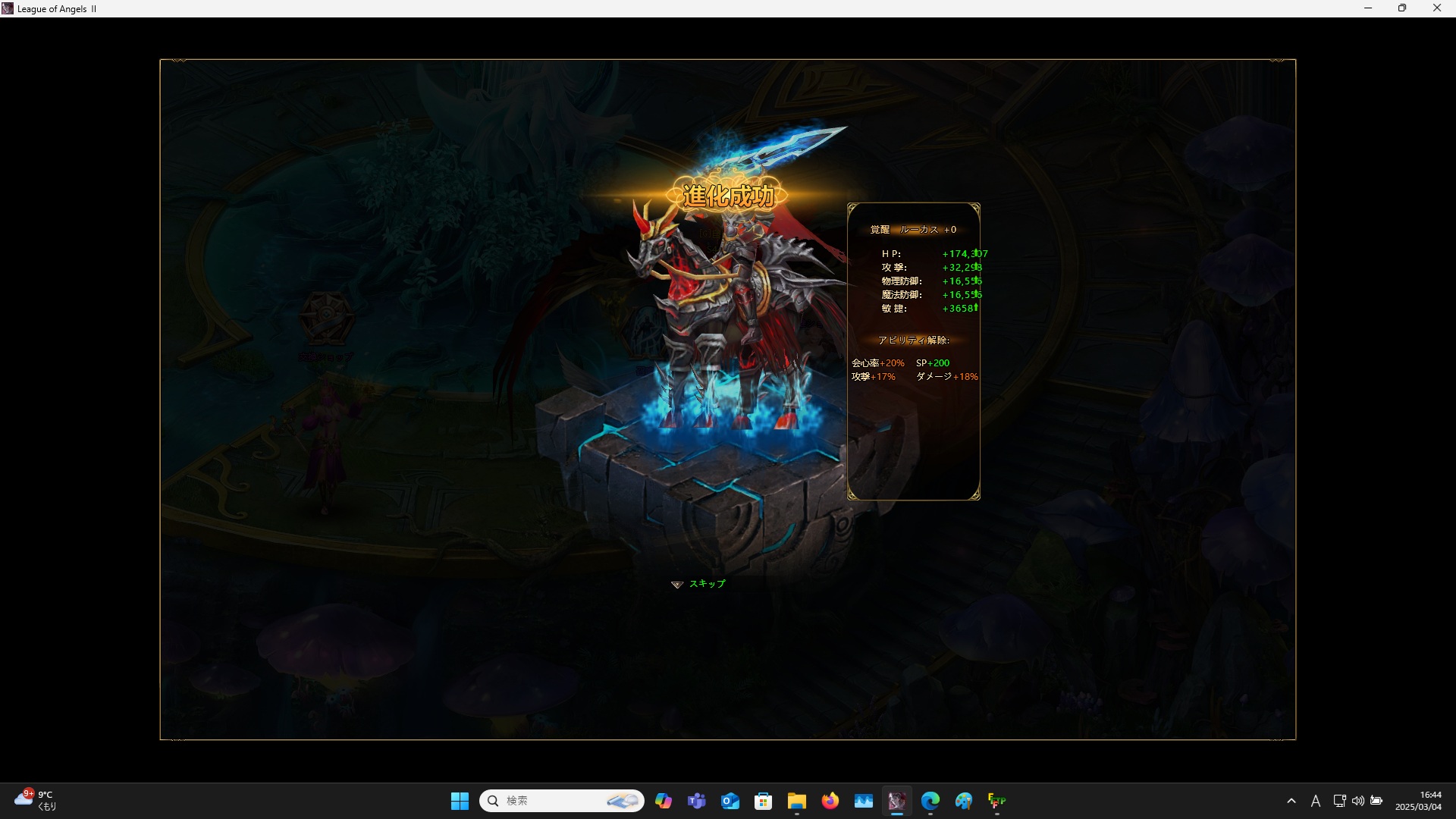Screen dimensions: 1456x819
Task: Open Microsoft Edge from the taskbar
Action: pos(930,801)
